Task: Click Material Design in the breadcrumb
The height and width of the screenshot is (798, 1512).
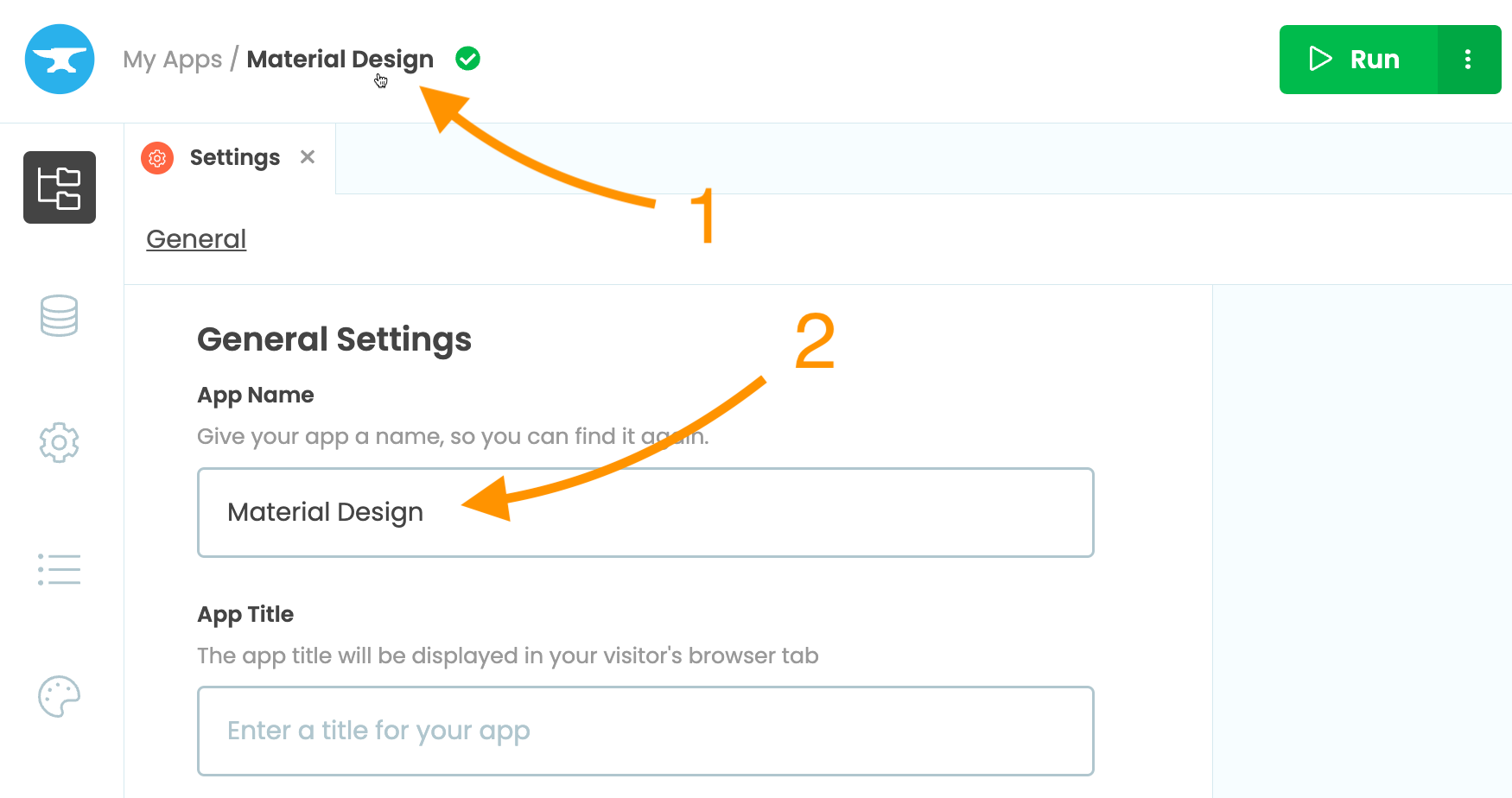Action: coord(340,58)
